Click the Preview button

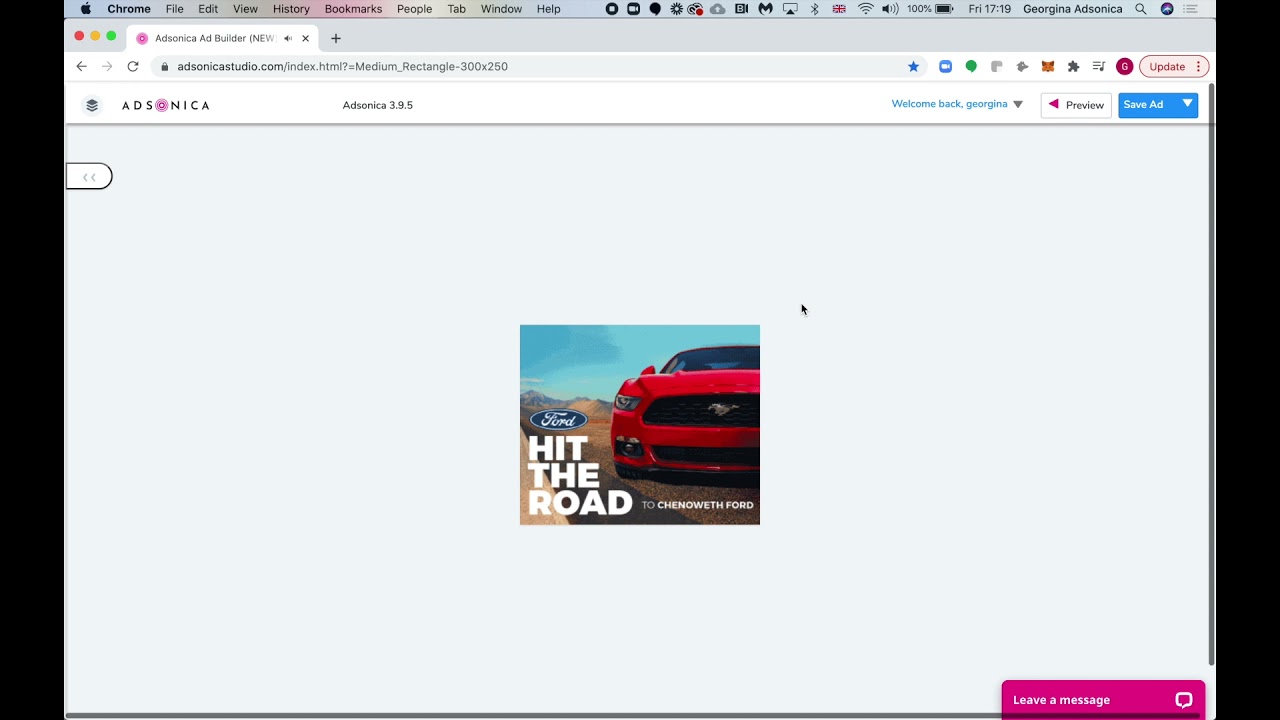click(1076, 105)
